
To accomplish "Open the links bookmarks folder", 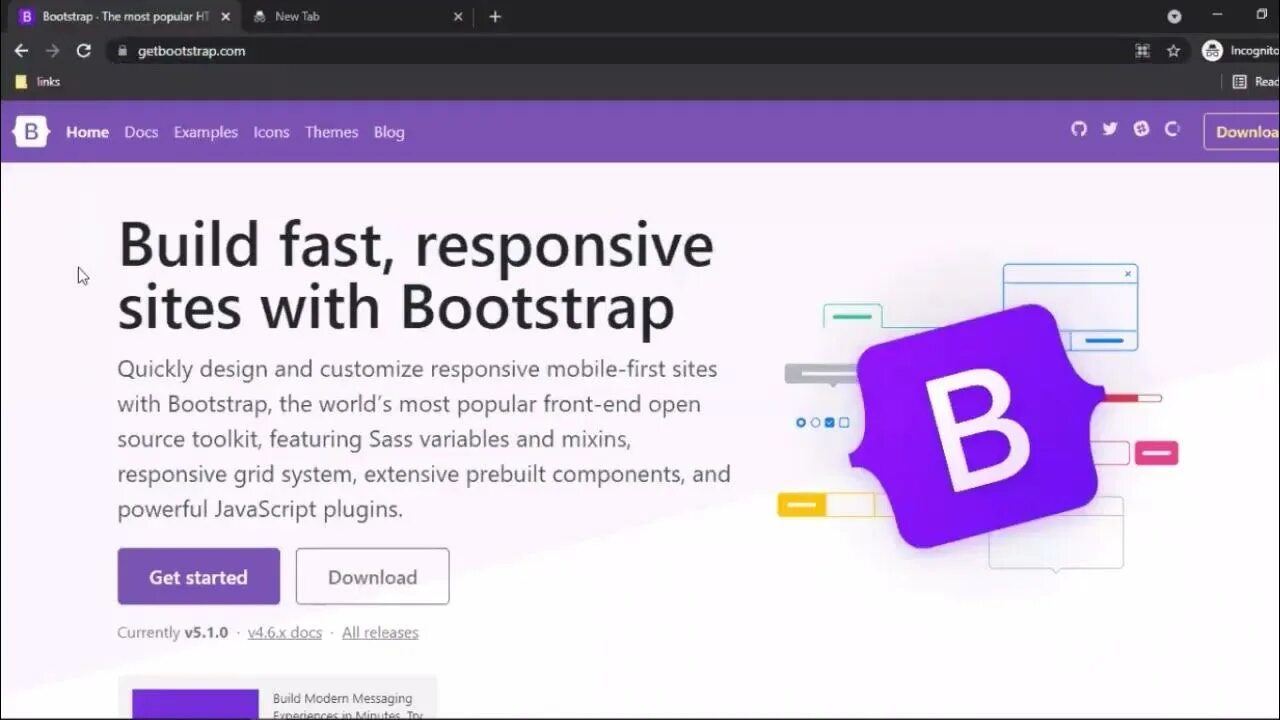I will click(x=38, y=82).
